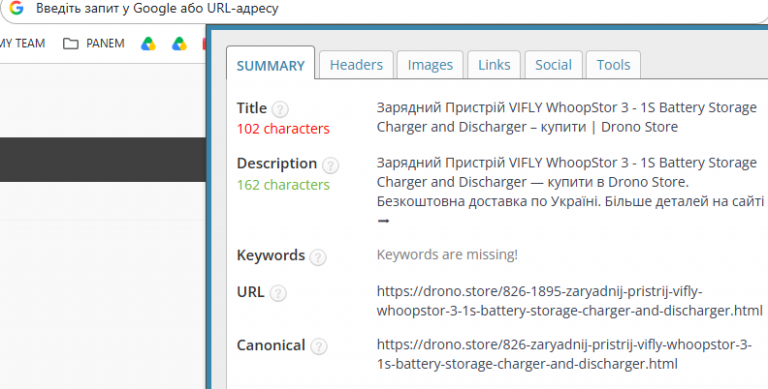Show help for Title question mark icon
Image resolution: width=768 pixels, height=389 pixels.
coord(280,109)
